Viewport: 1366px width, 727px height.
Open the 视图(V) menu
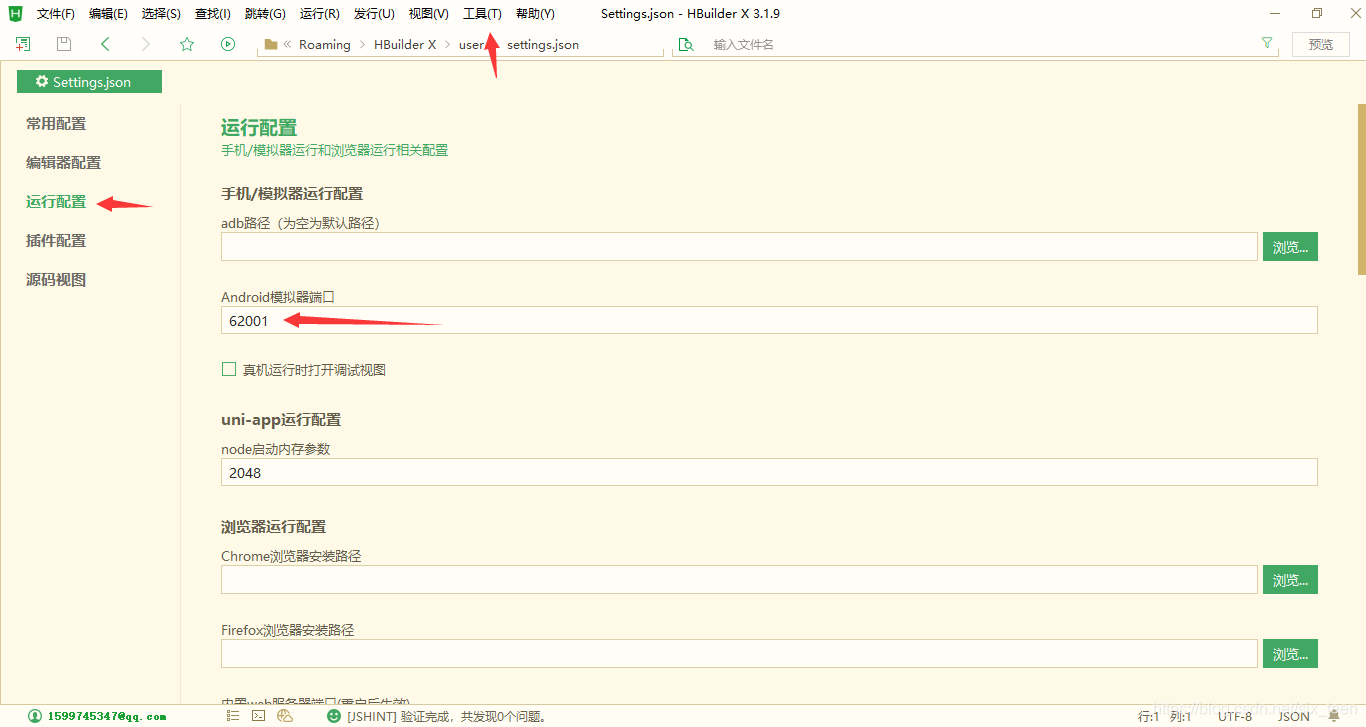click(x=429, y=14)
